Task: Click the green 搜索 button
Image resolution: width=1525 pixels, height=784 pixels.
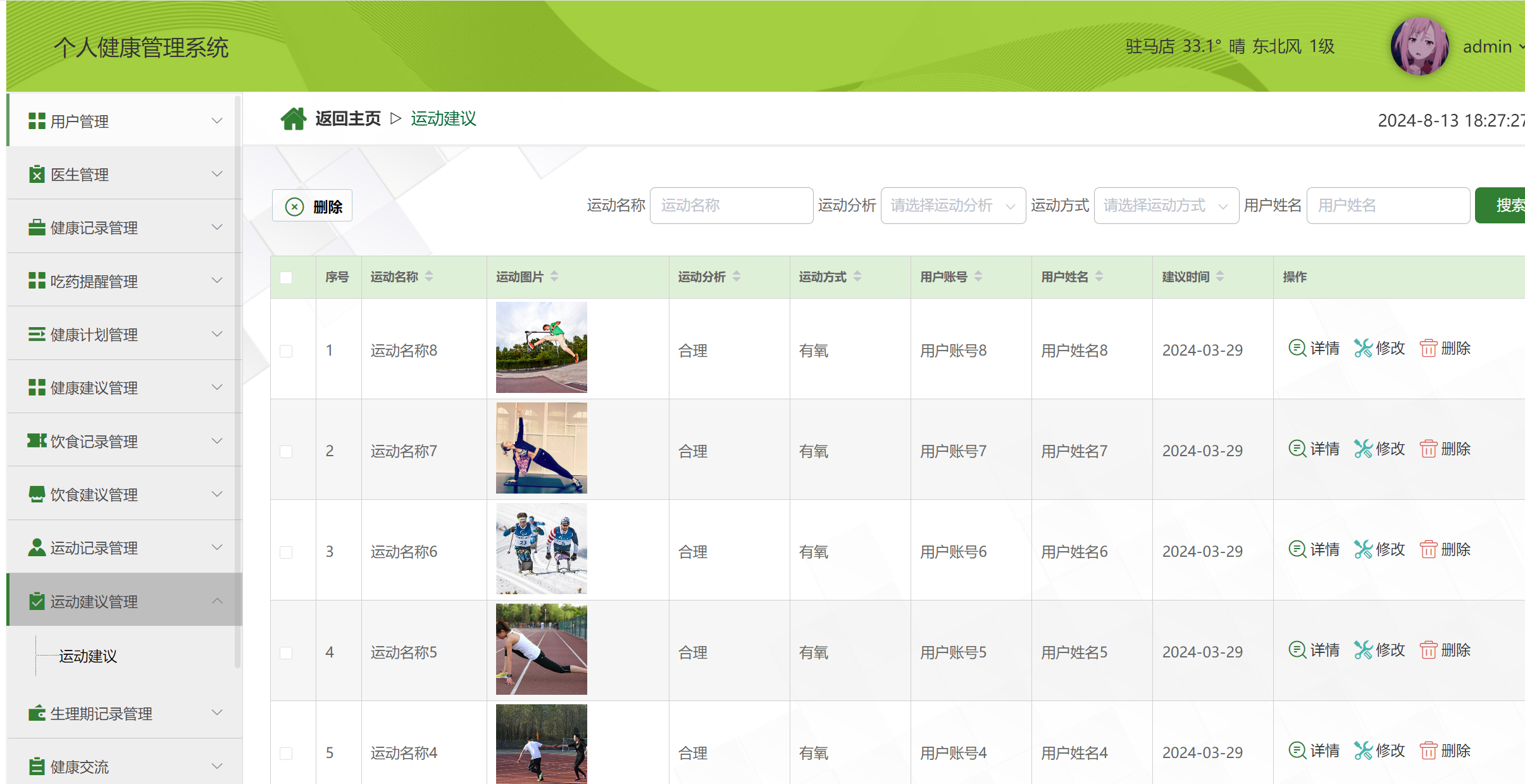Action: point(1501,206)
